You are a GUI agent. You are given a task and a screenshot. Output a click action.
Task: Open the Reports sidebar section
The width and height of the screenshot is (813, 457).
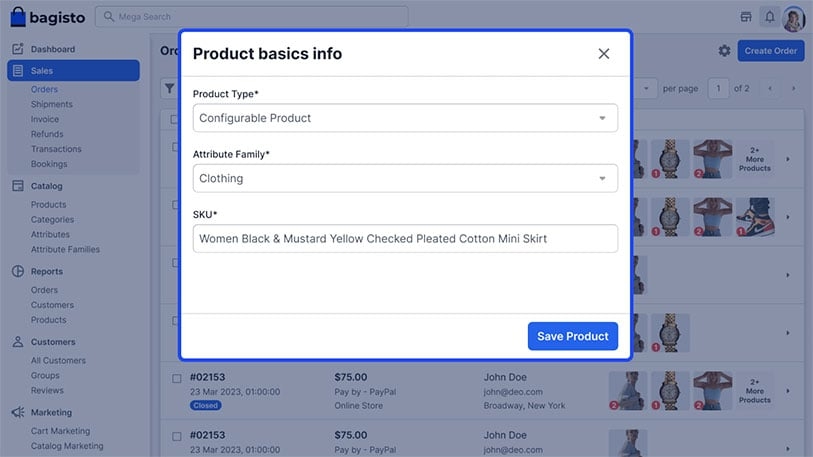46,271
